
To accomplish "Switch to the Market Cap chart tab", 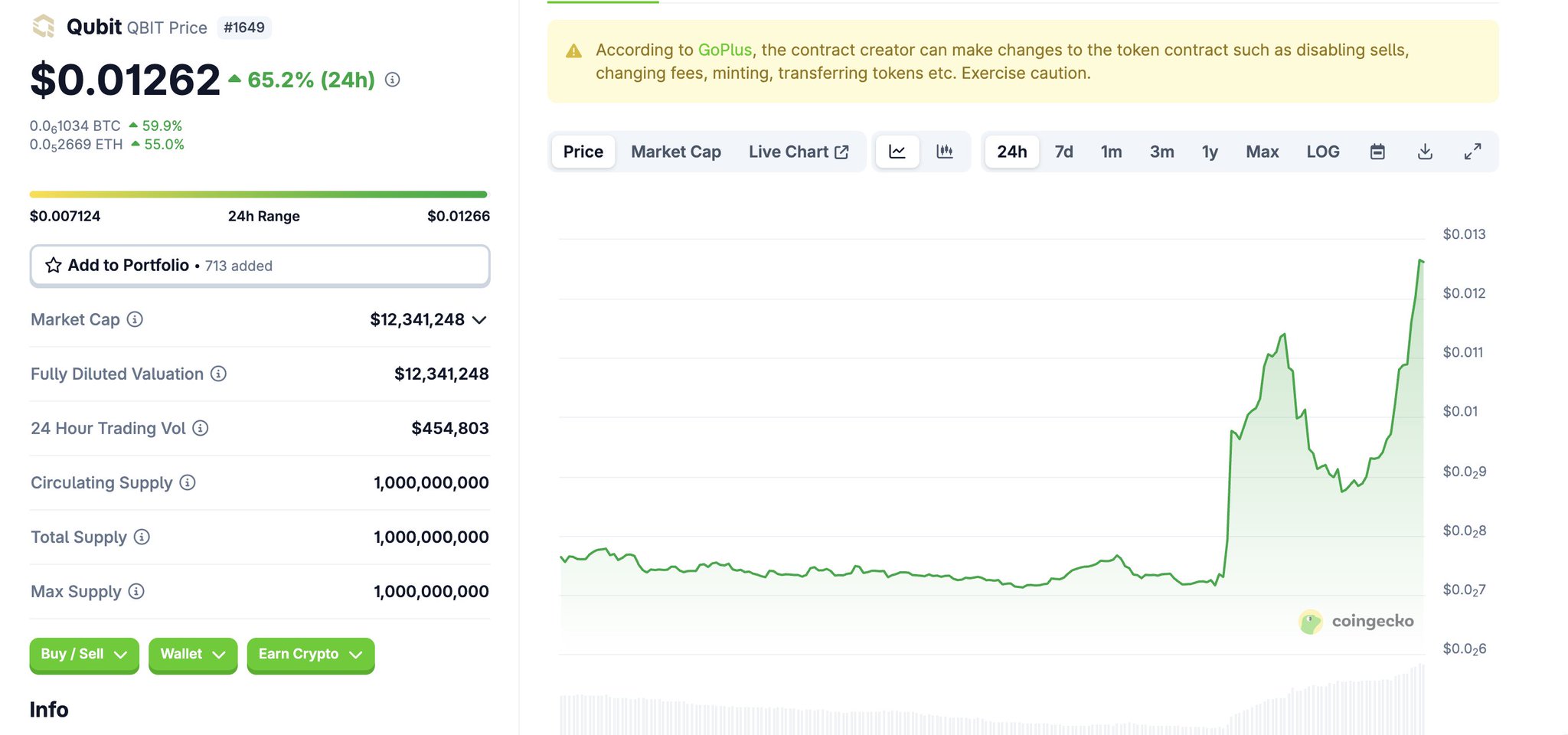I will 675,152.
